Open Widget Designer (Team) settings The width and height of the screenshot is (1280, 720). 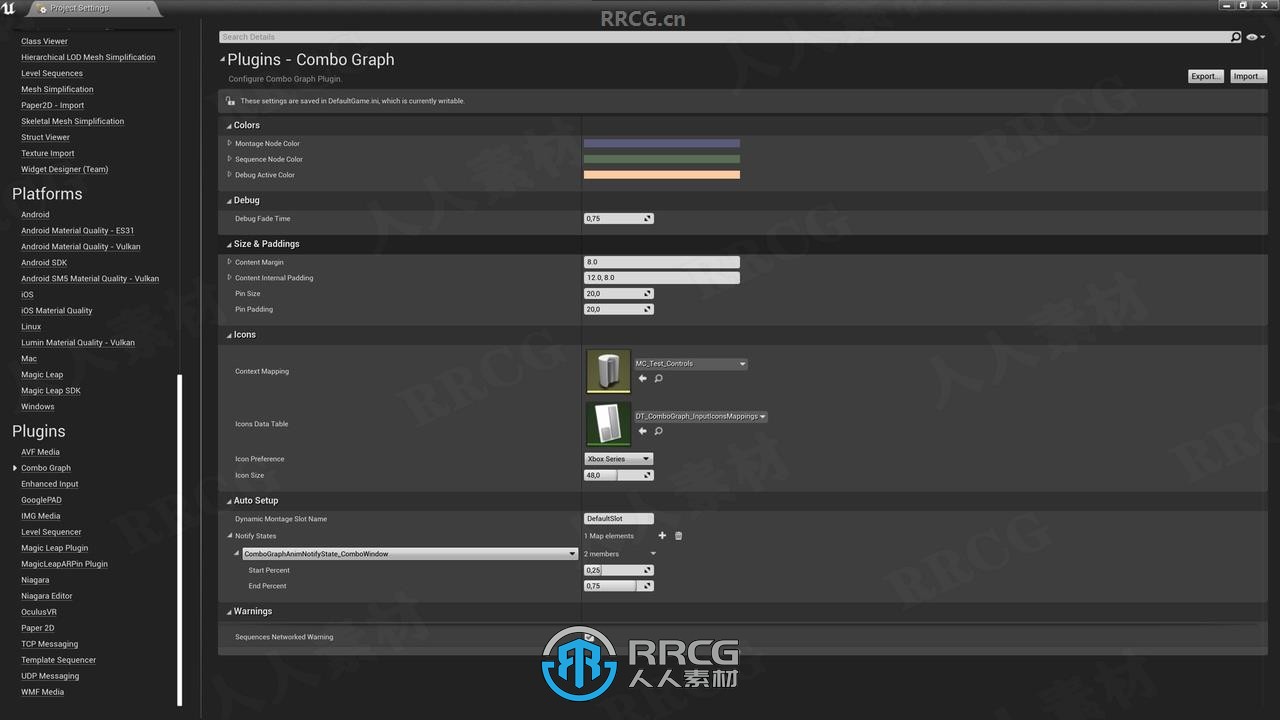point(65,170)
